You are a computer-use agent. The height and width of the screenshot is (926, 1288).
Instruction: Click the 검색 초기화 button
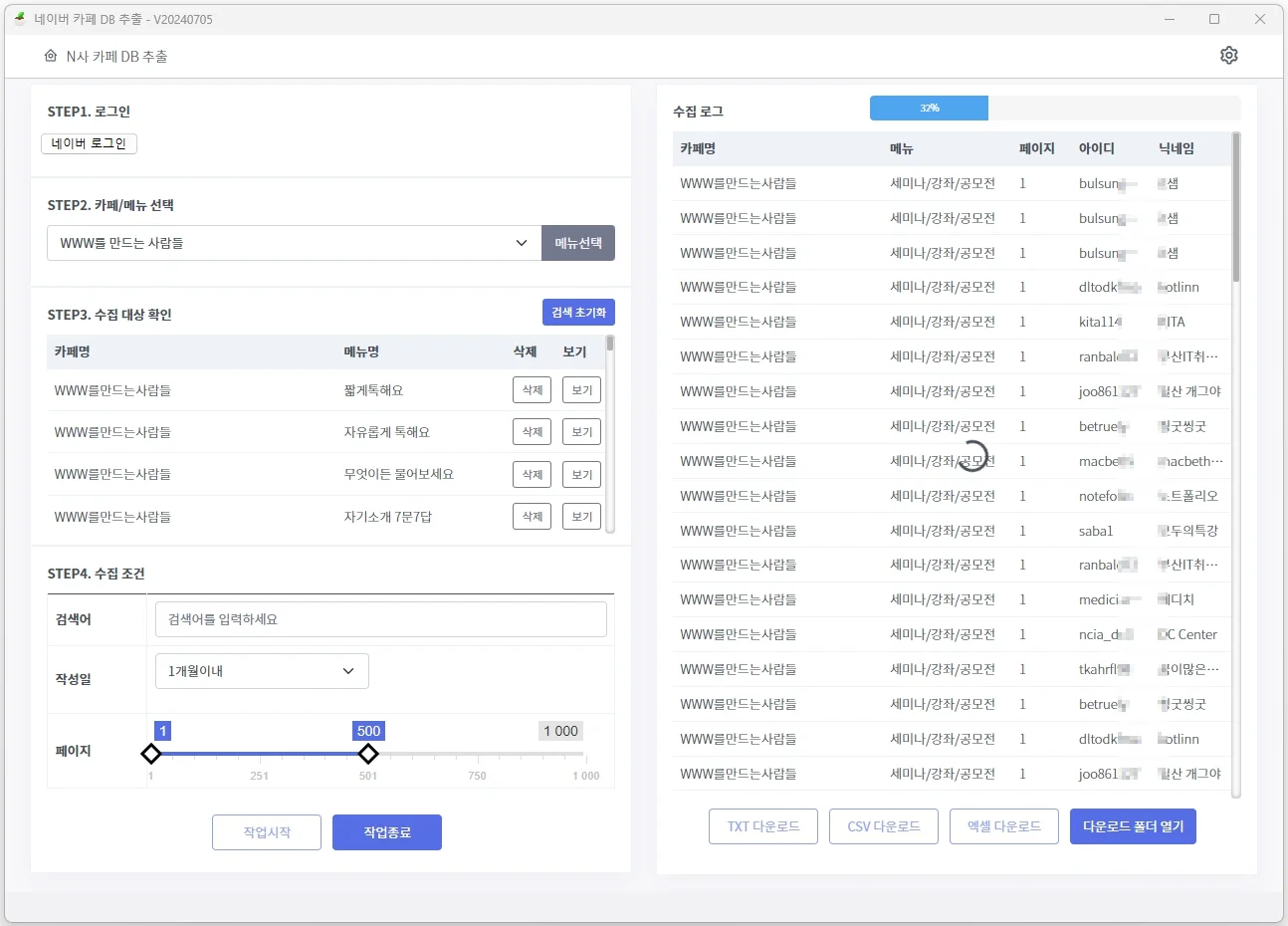(578, 313)
